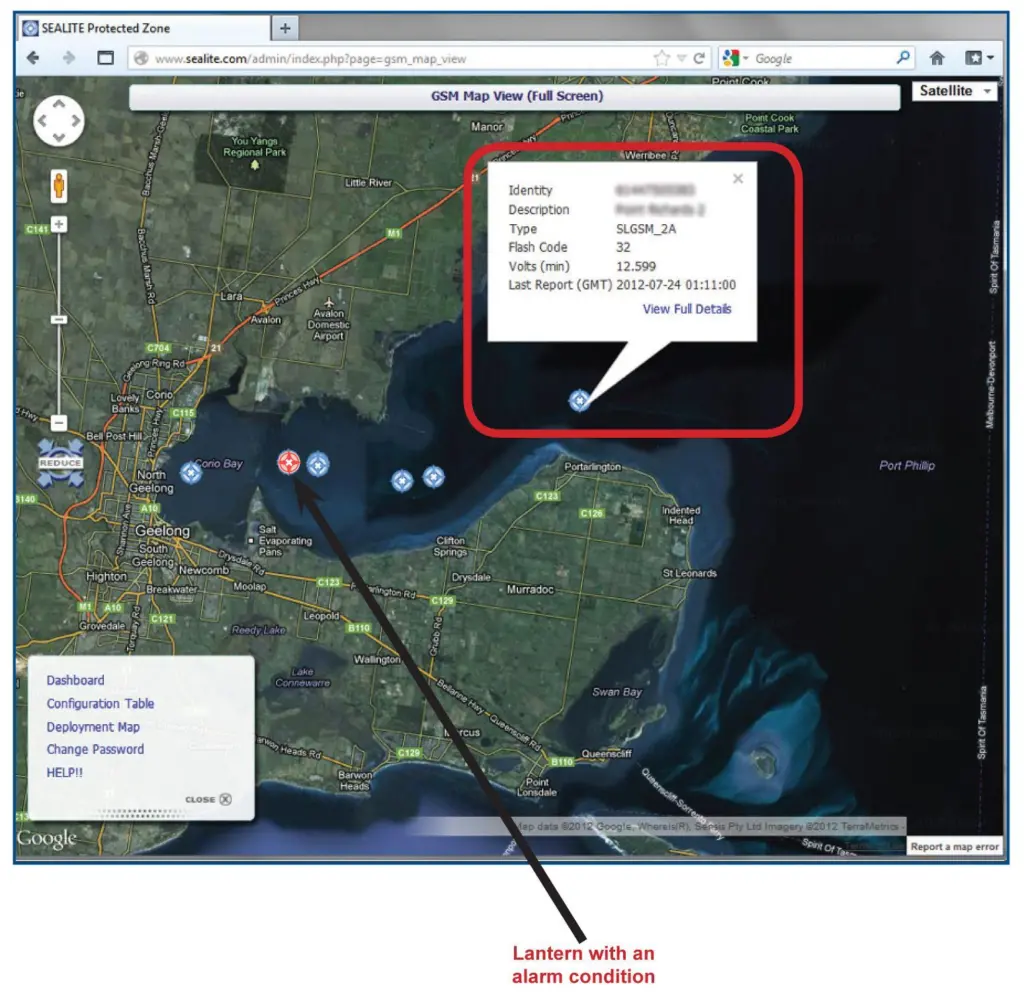Click the Volts value 12.599
The width and height of the screenshot is (1024, 998).
point(635,266)
